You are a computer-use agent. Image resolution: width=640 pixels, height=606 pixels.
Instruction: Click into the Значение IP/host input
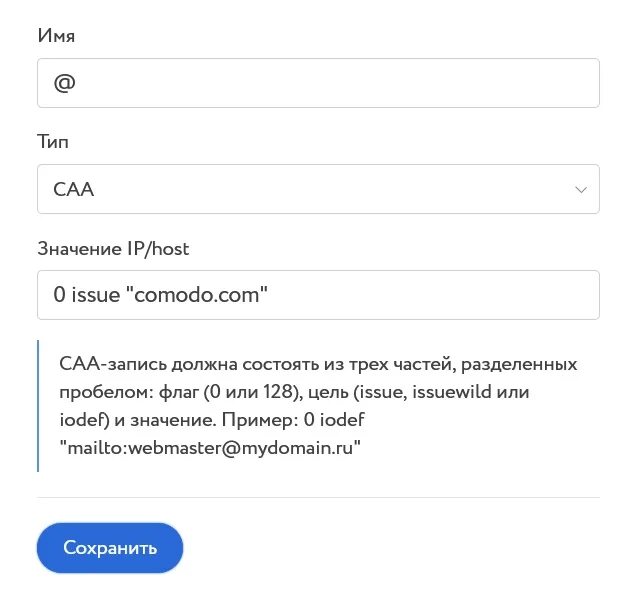[318, 295]
